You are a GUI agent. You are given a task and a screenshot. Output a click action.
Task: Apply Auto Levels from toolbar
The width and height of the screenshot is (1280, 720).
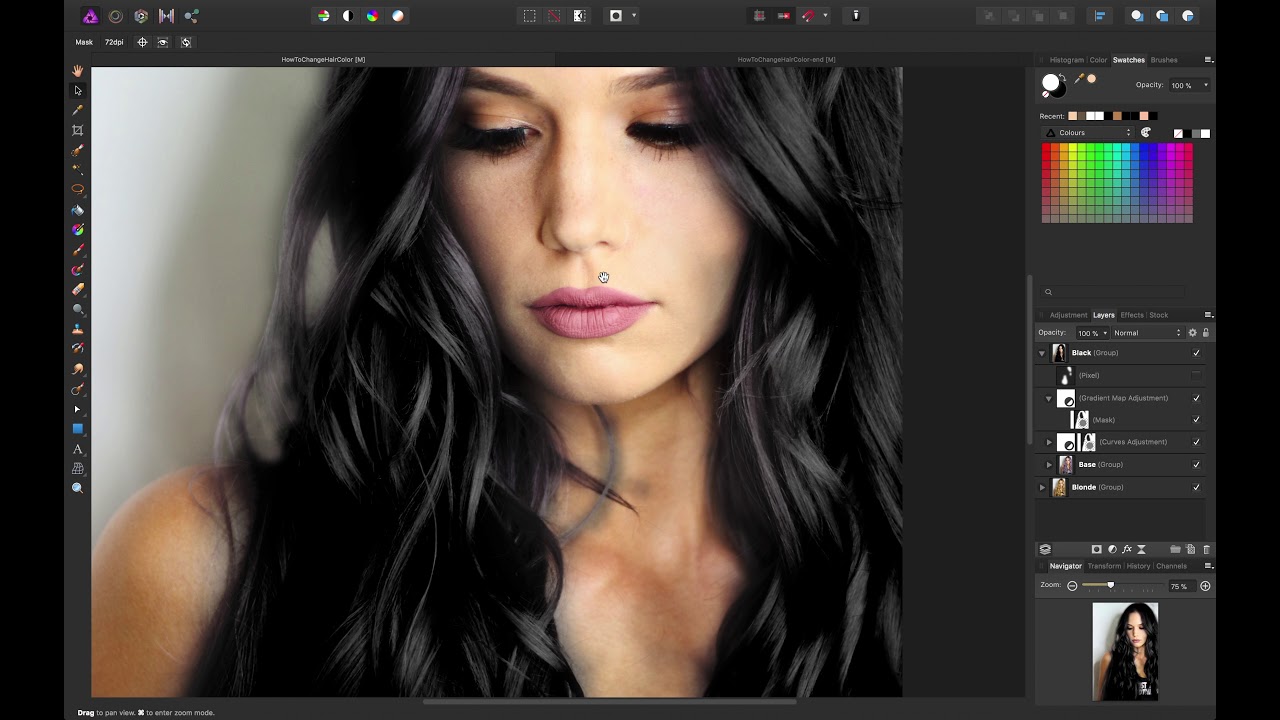[x=323, y=16]
